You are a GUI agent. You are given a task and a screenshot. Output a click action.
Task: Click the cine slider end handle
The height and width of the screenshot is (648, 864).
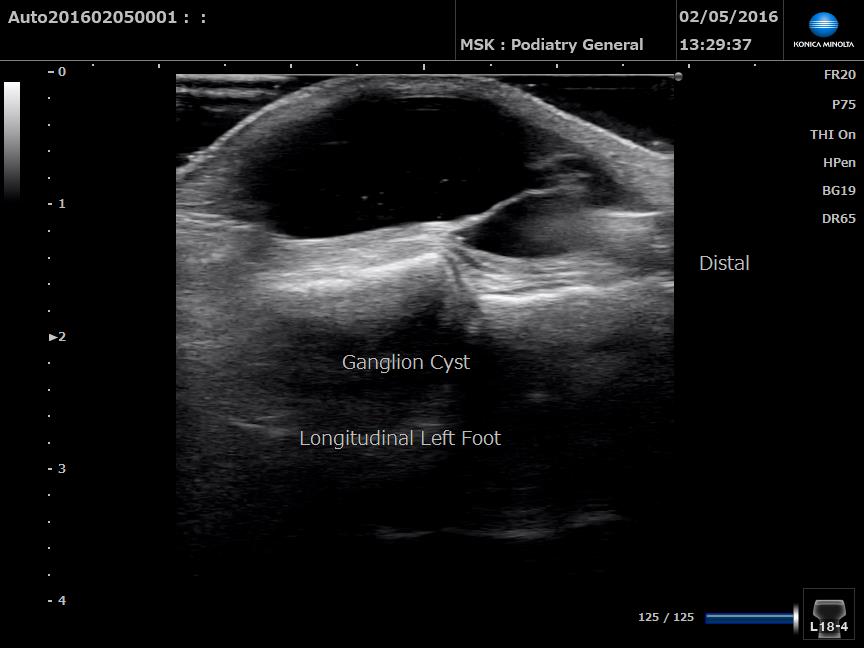796,618
